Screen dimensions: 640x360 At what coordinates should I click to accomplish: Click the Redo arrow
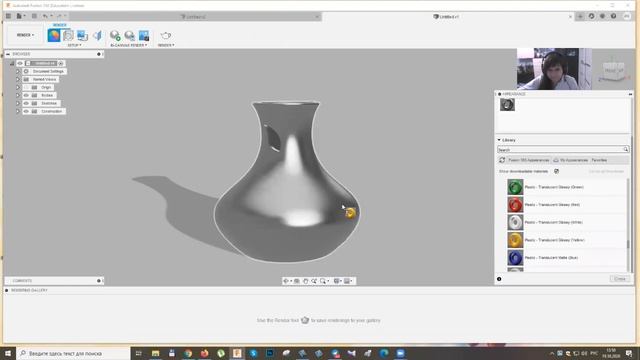[x=60, y=16]
